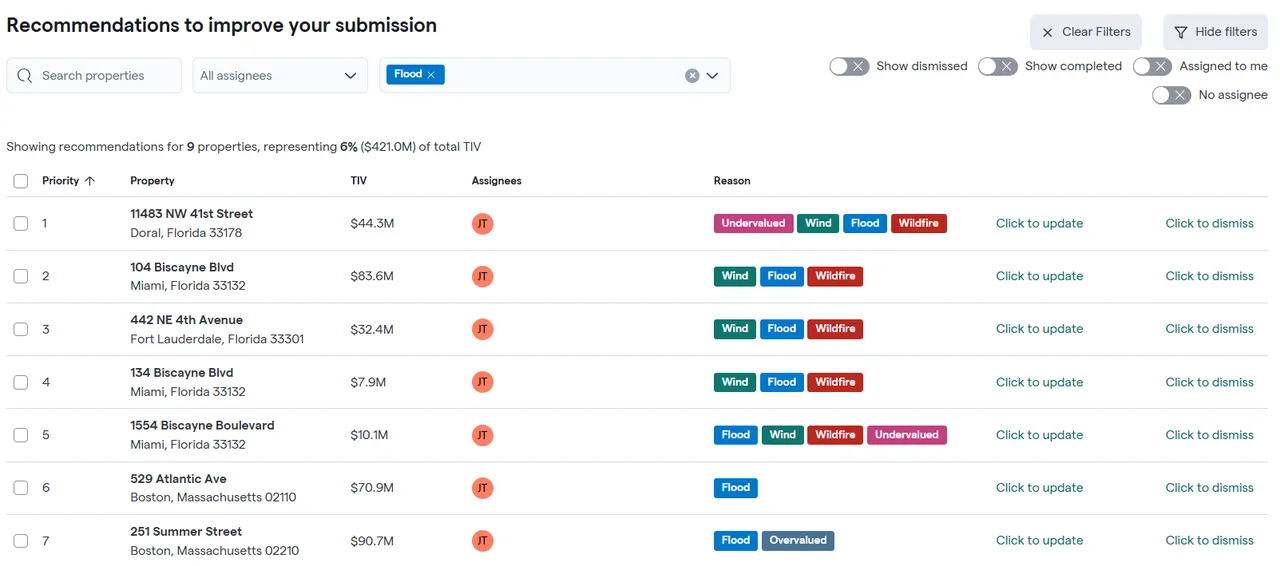Image resolution: width=1280 pixels, height=566 pixels.
Task: Click the Priority sort arrow
Action: [90, 181]
